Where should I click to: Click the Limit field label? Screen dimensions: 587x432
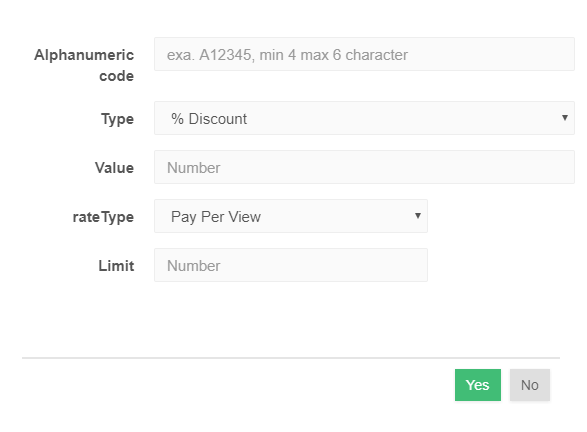[116, 266]
